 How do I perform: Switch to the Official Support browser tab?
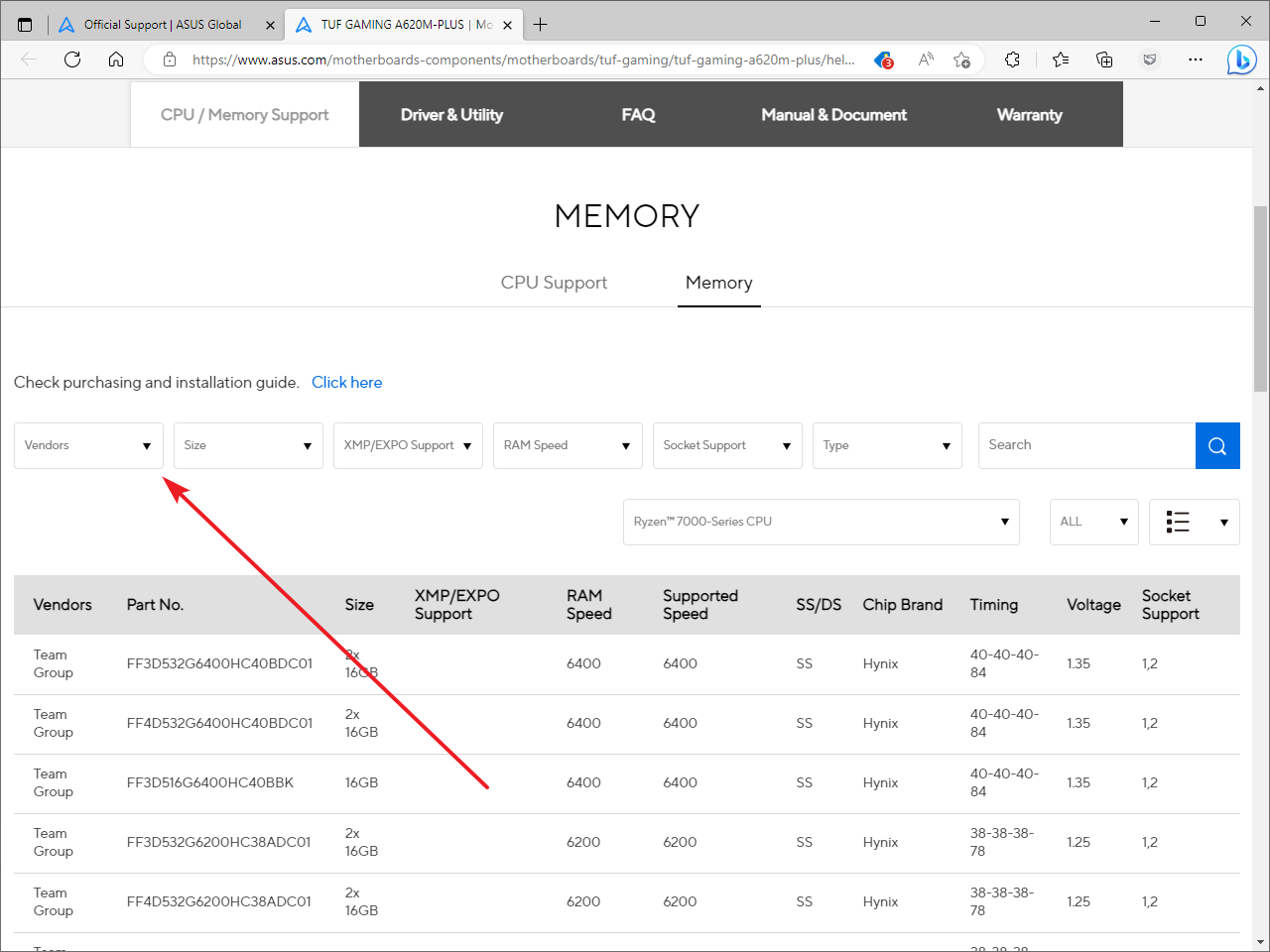coord(163,25)
